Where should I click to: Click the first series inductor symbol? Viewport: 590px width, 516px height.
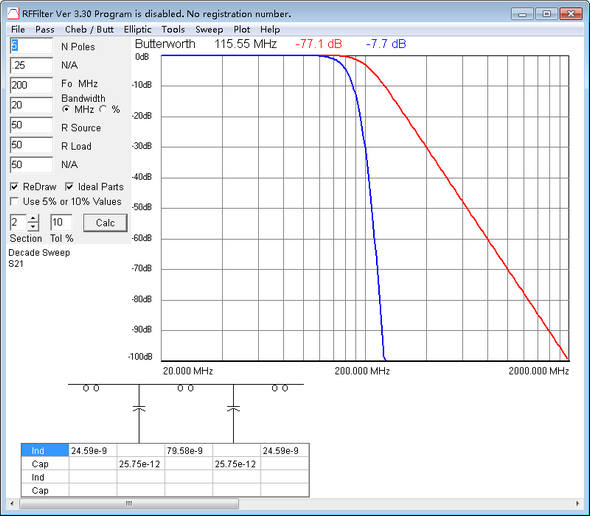(x=91, y=388)
